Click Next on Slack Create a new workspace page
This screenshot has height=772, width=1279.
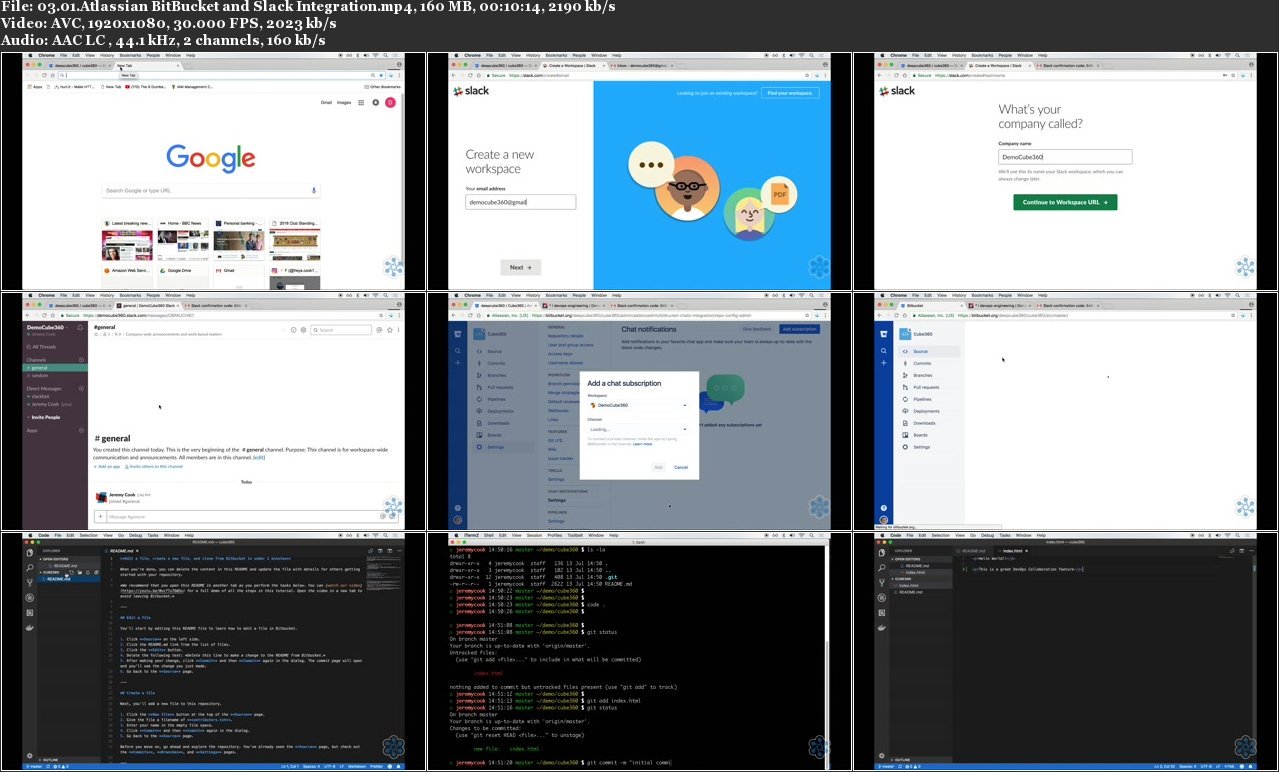(521, 267)
